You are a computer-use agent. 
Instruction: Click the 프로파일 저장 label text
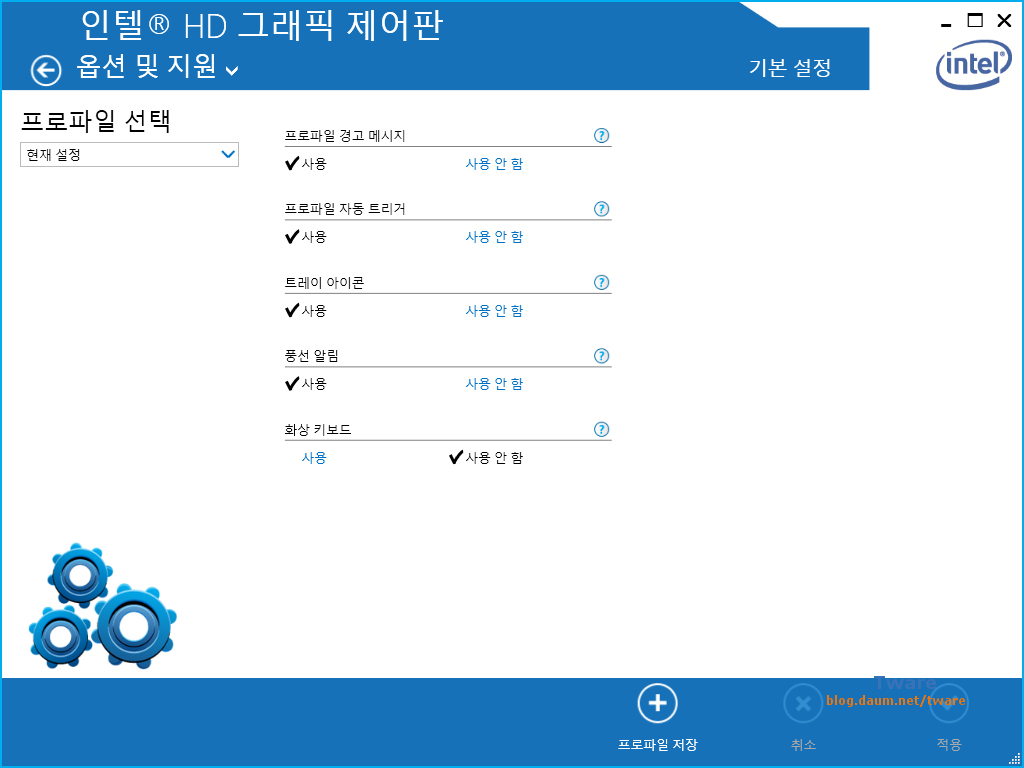click(x=658, y=744)
